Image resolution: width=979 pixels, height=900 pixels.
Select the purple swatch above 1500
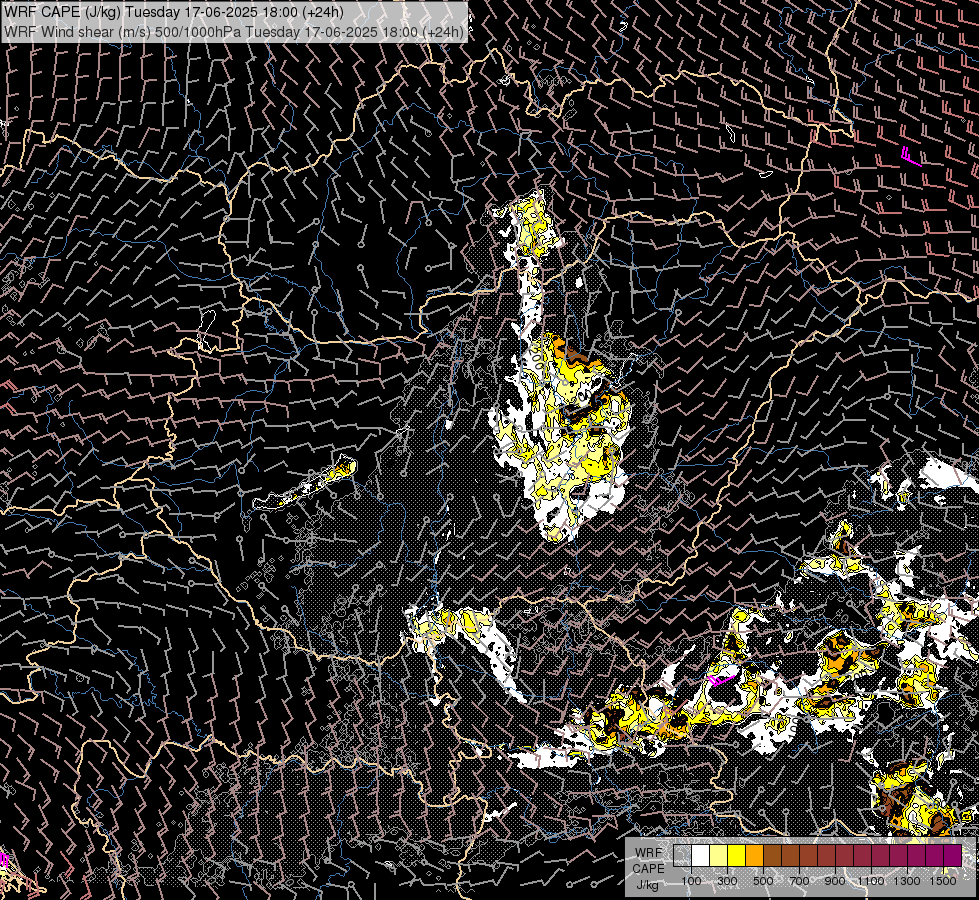[x=952, y=855]
